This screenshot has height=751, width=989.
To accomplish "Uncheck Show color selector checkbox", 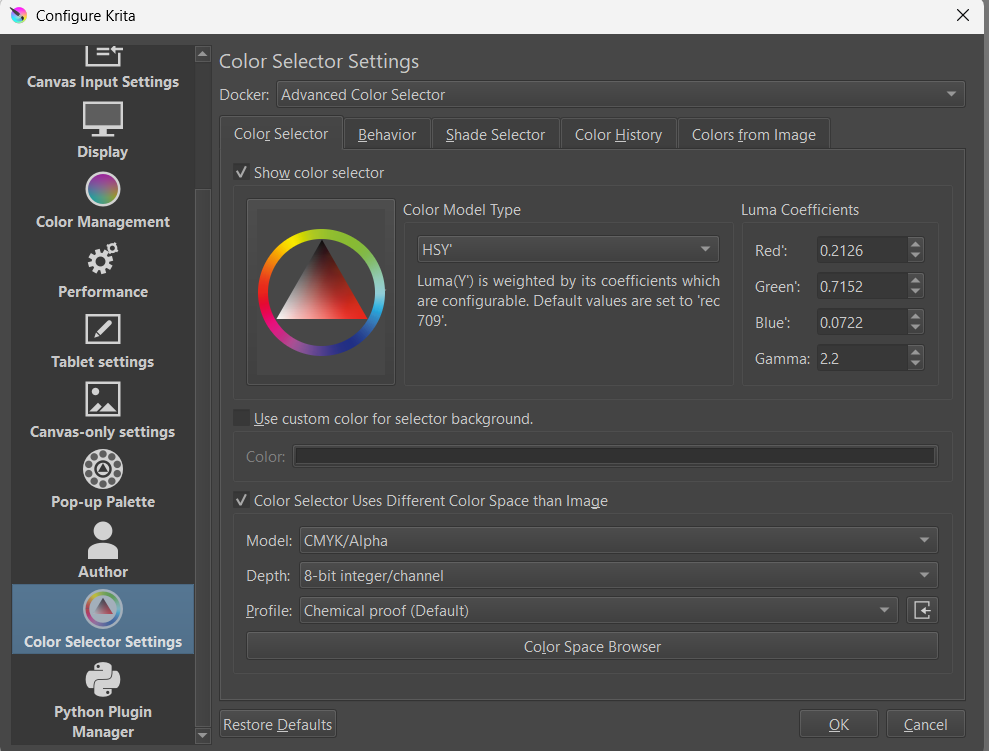I will click(241, 172).
